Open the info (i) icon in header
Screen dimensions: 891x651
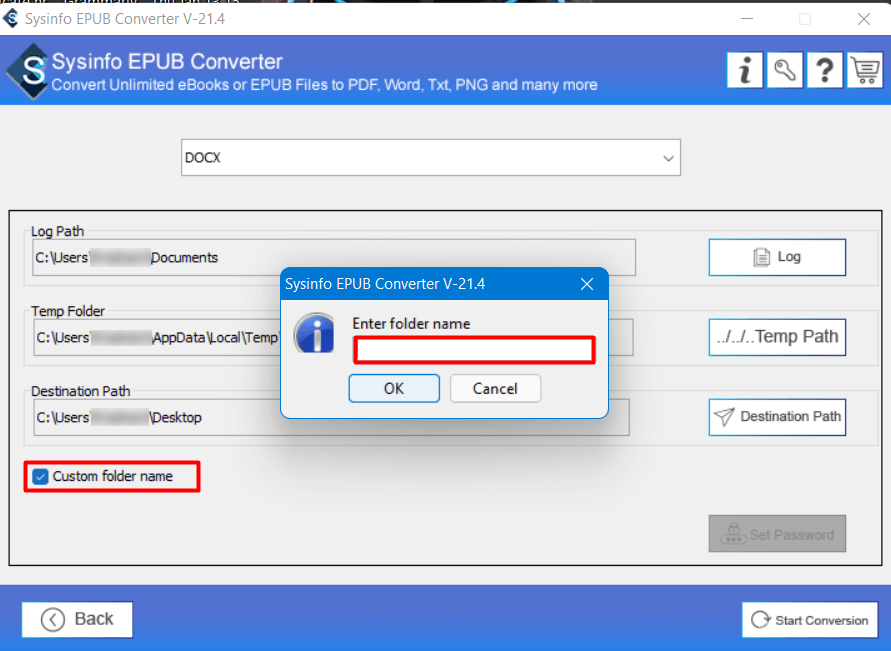[744, 70]
